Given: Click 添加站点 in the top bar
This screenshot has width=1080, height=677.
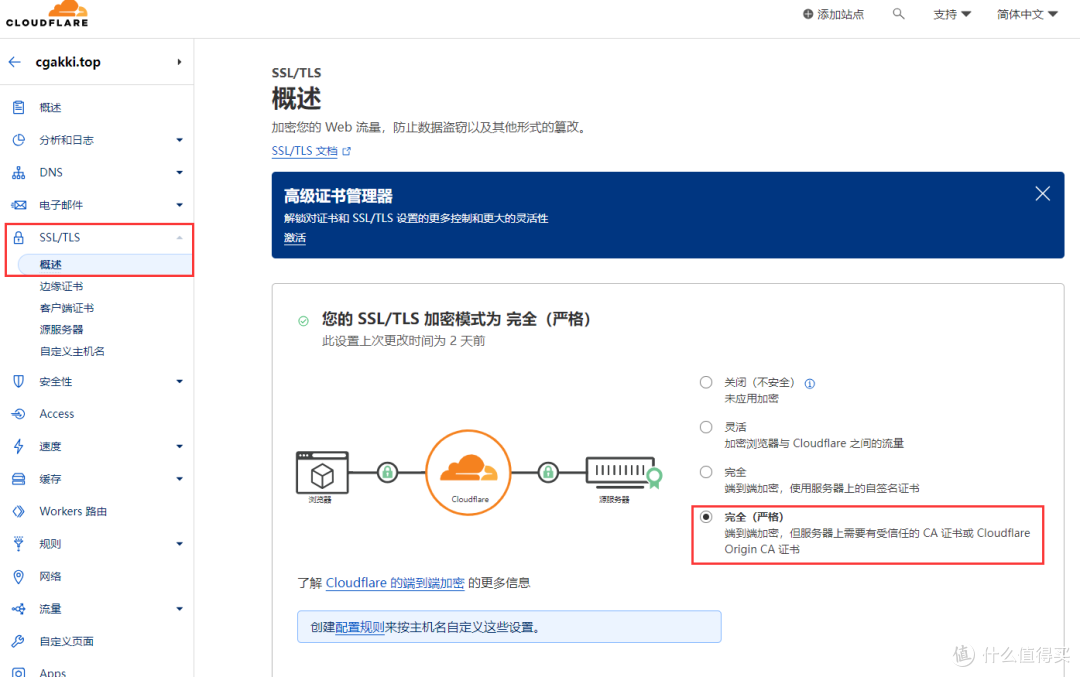Looking at the screenshot, I should click(840, 14).
